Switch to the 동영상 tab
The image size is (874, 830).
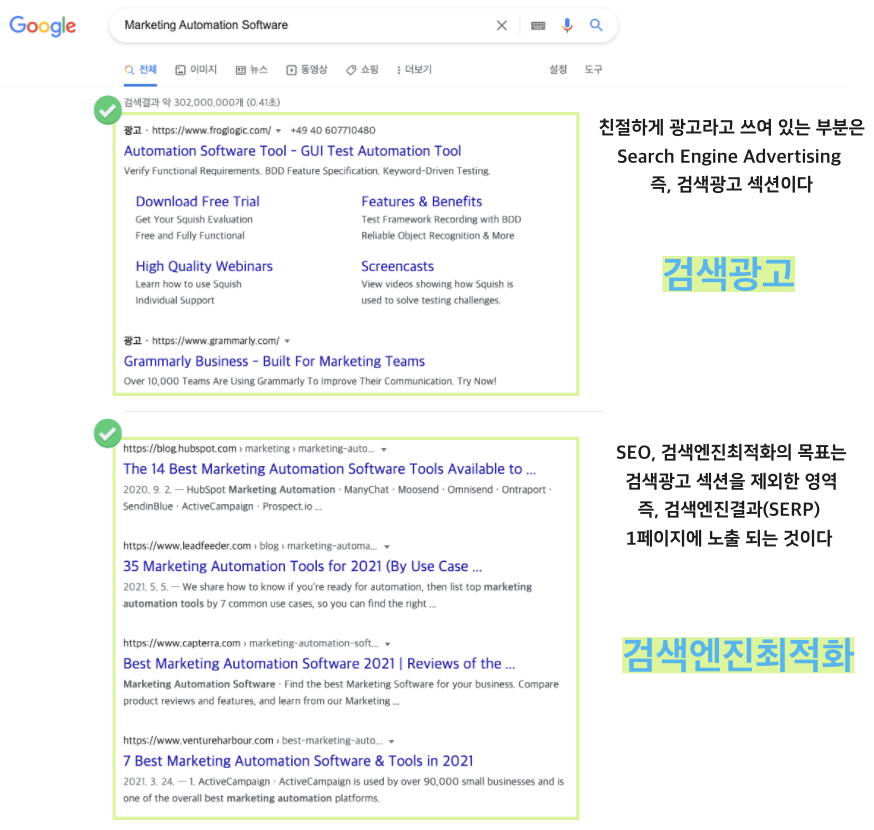coord(307,70)
